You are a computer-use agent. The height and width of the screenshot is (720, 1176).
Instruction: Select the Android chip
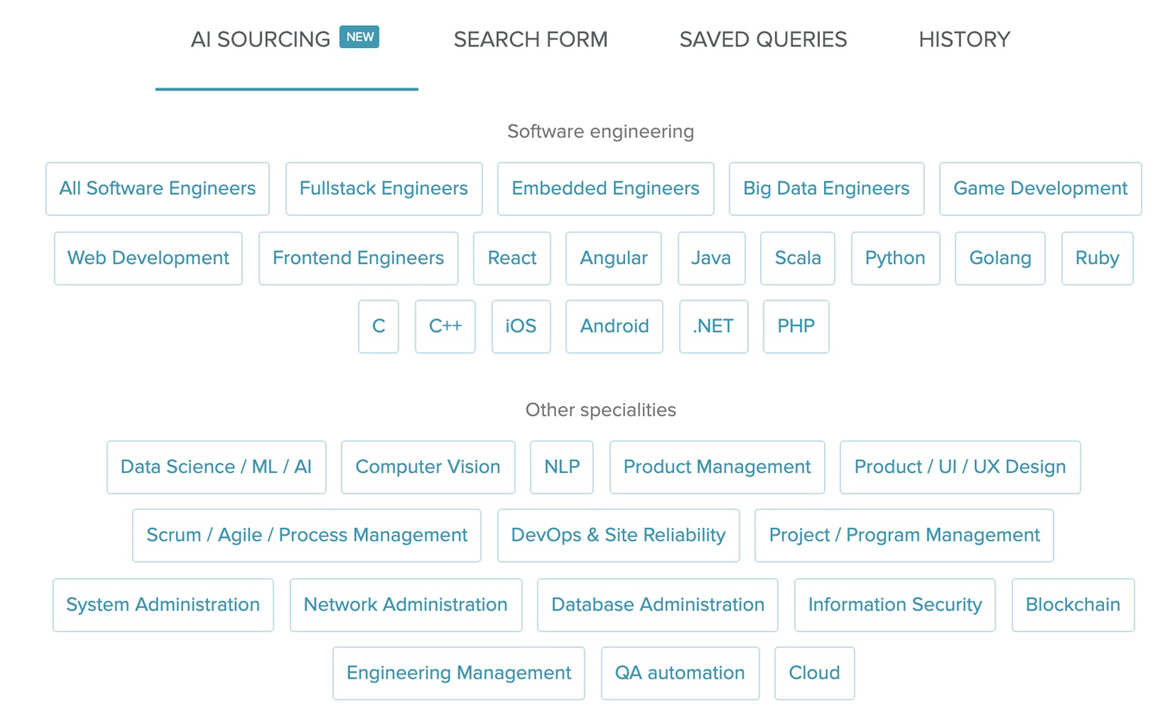[x=614, y=326]
